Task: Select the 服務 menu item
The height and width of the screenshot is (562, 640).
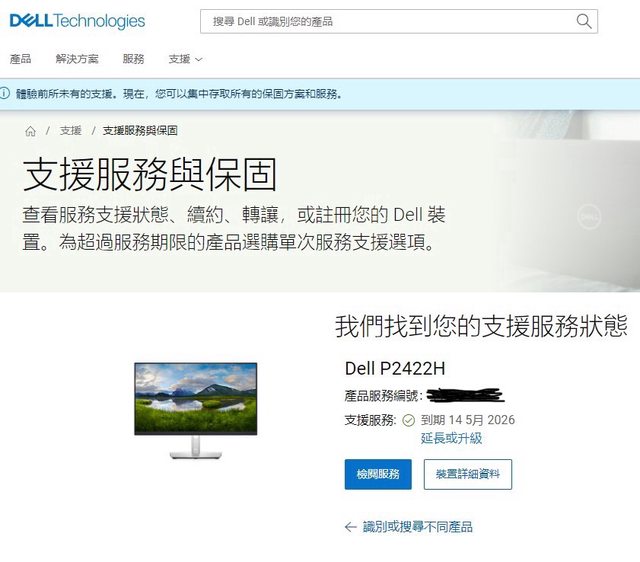Action: click(x=133, y=59)
